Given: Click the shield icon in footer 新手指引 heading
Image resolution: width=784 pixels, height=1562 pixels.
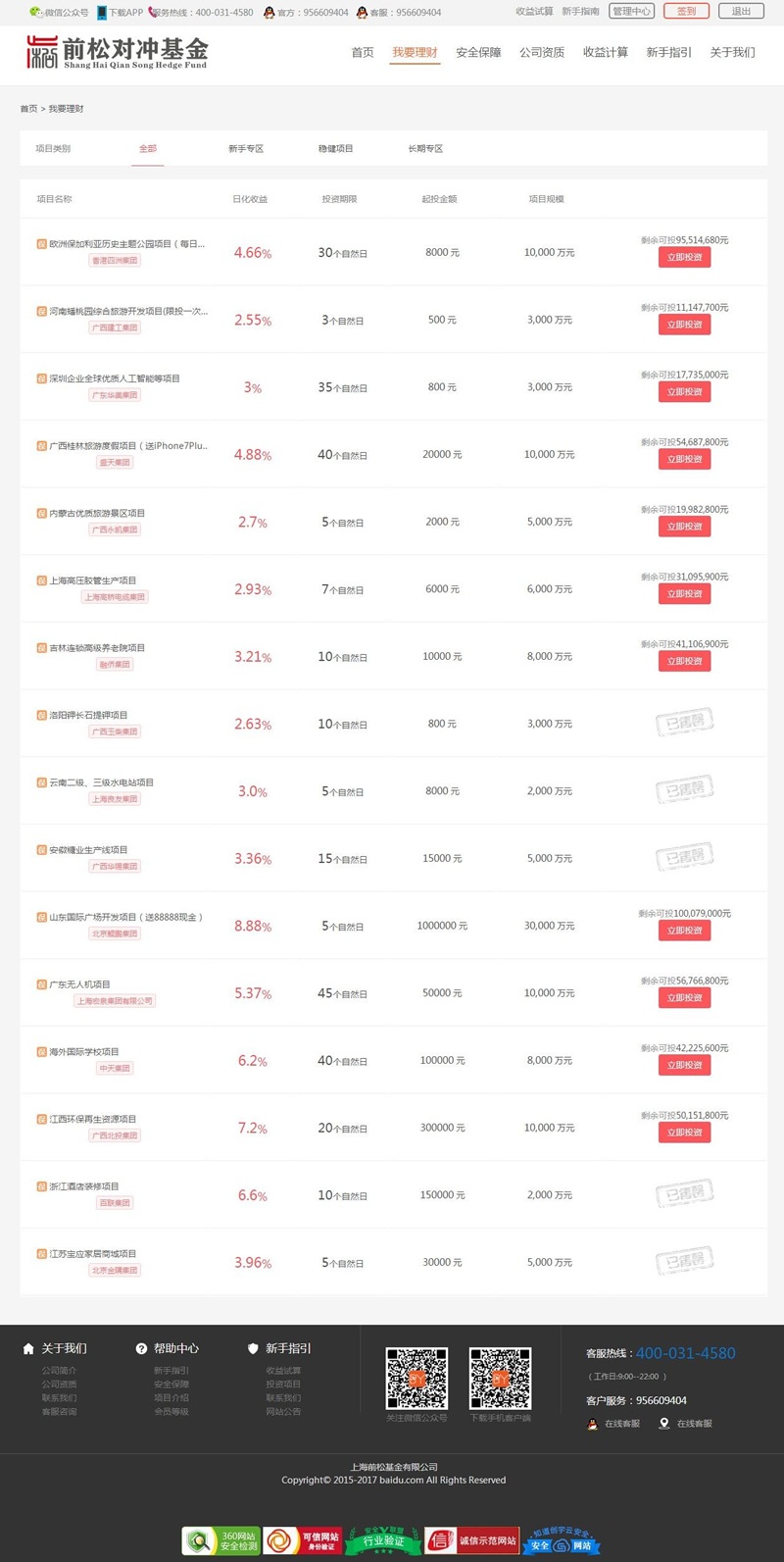Looking at the screenshot, I should (253, 1348).
